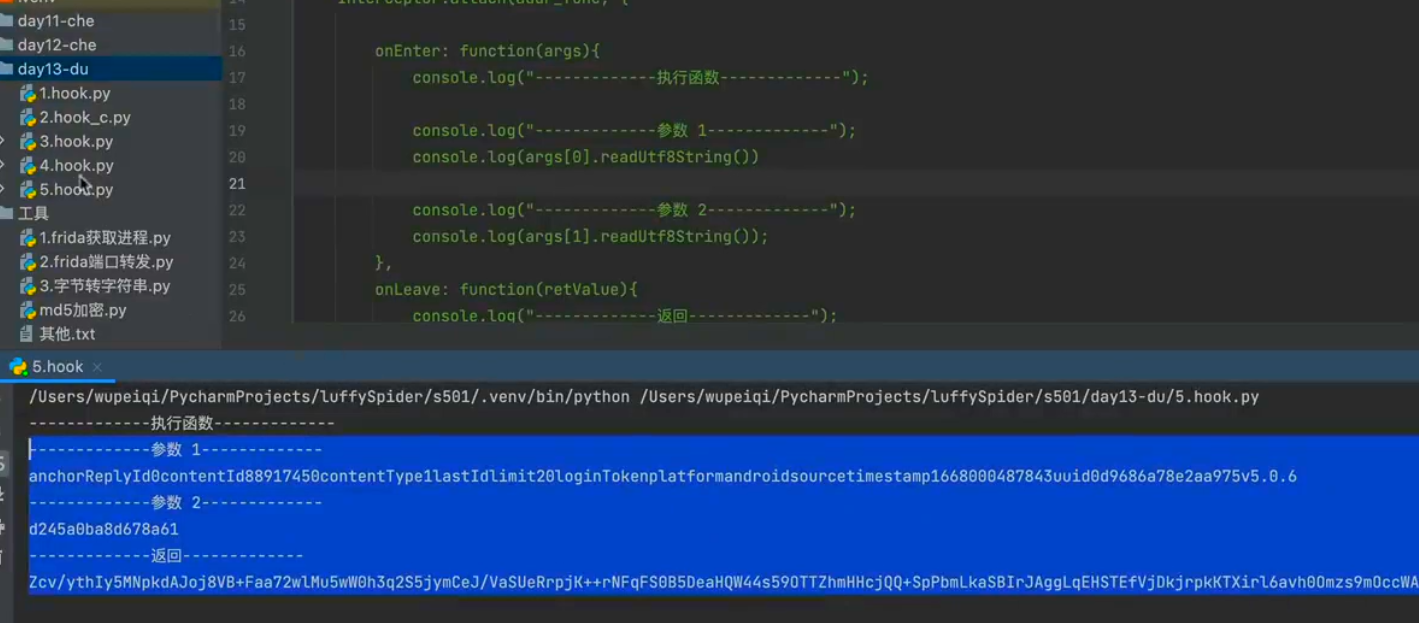
Task: Click the day12-che folder icon
Action: 8,45
